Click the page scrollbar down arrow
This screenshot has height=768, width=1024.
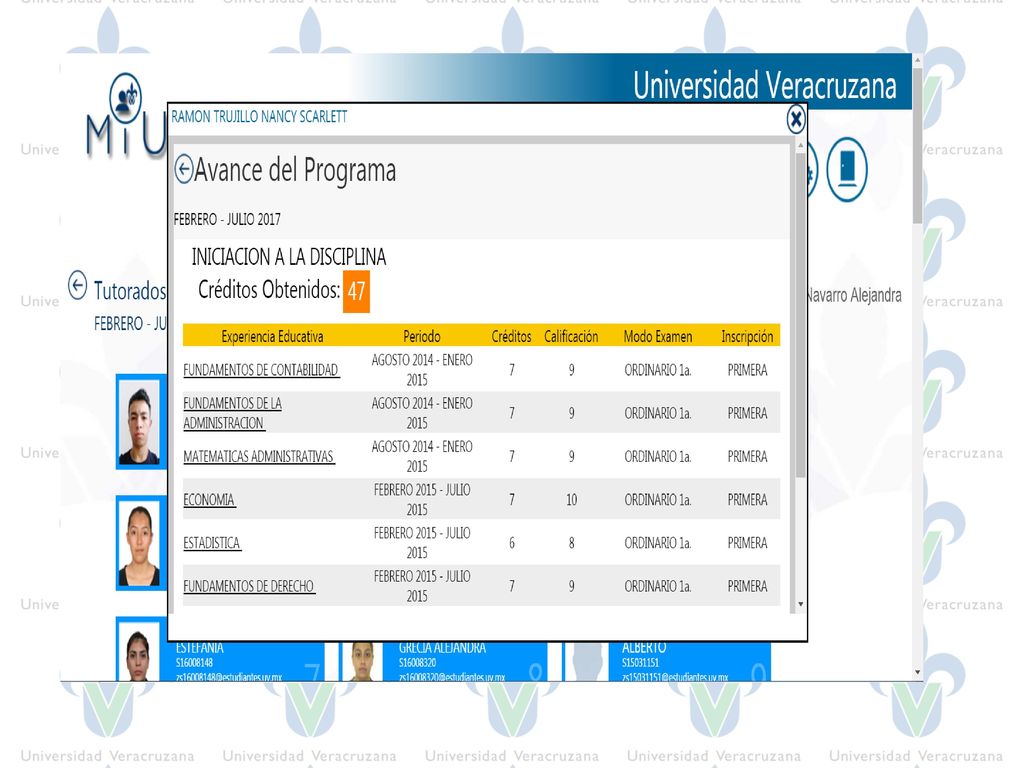click(918, 672)
